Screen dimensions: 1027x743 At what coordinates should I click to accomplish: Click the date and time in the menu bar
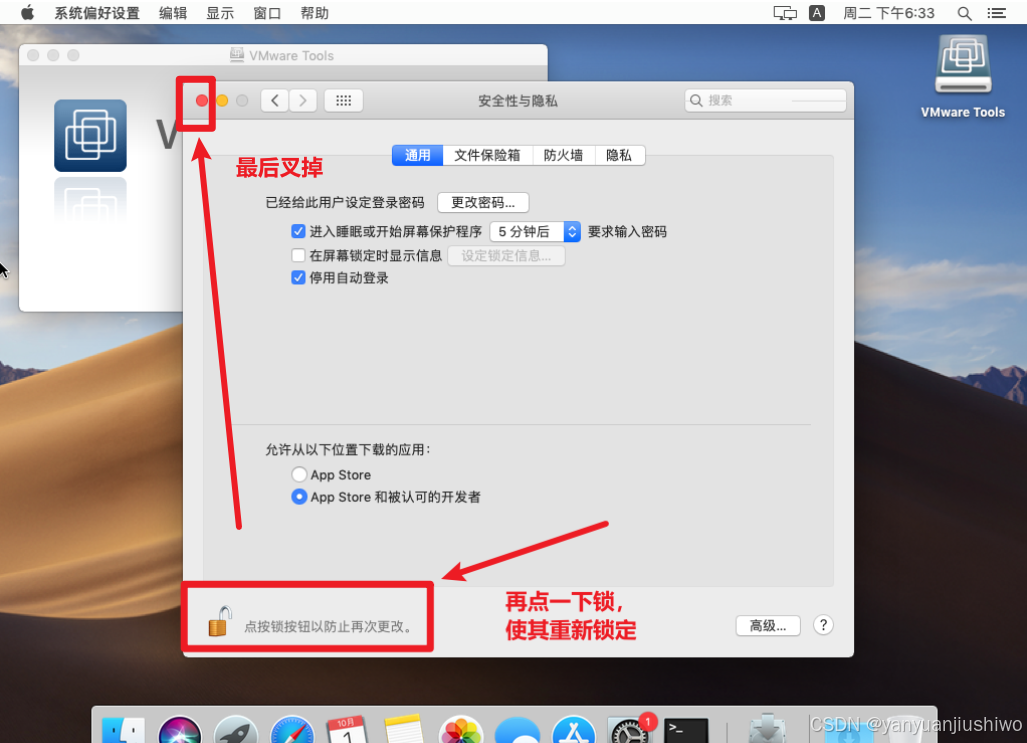tap(889, 13)
